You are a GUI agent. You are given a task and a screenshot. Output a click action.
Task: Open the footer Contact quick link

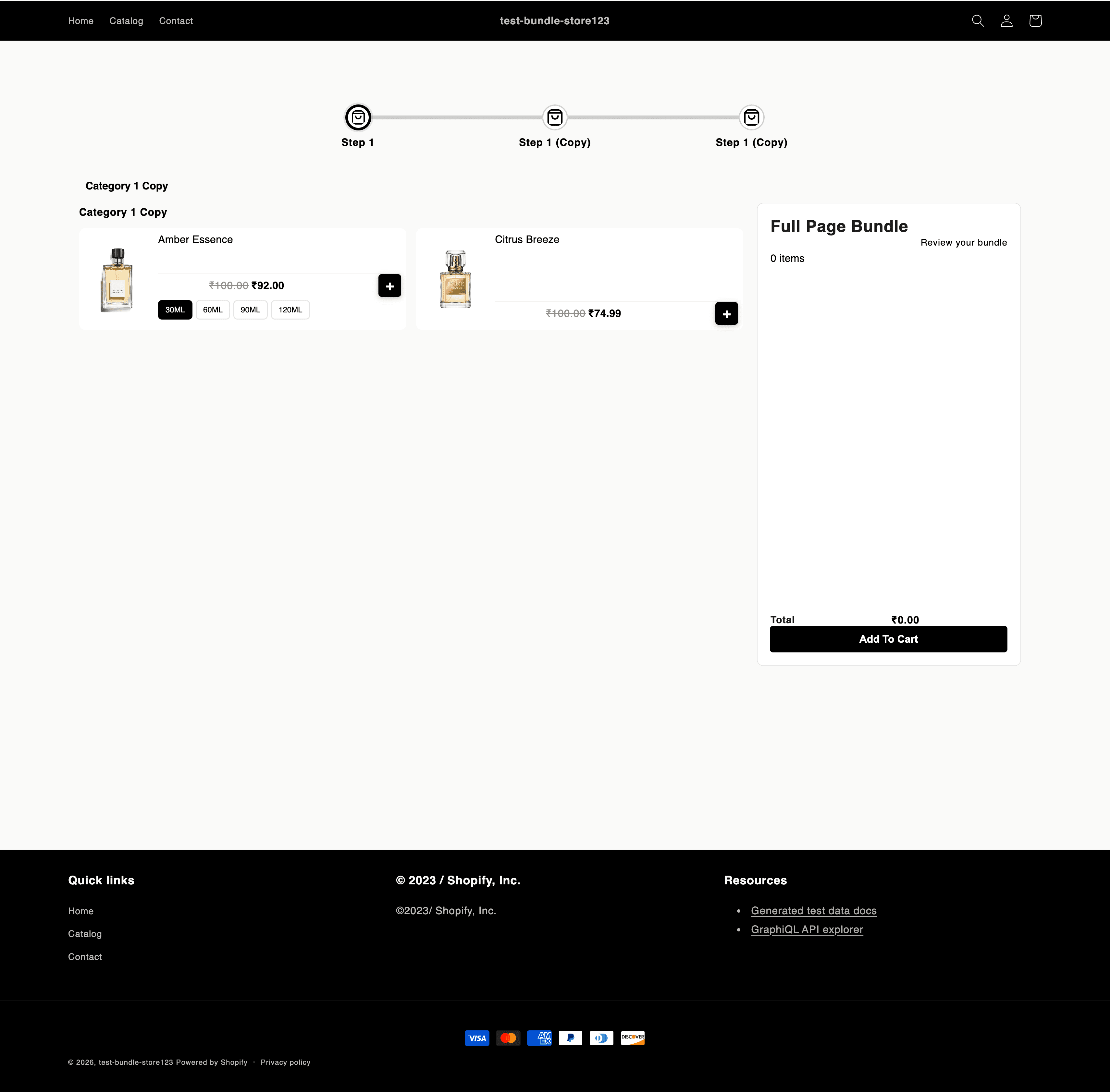85,957
